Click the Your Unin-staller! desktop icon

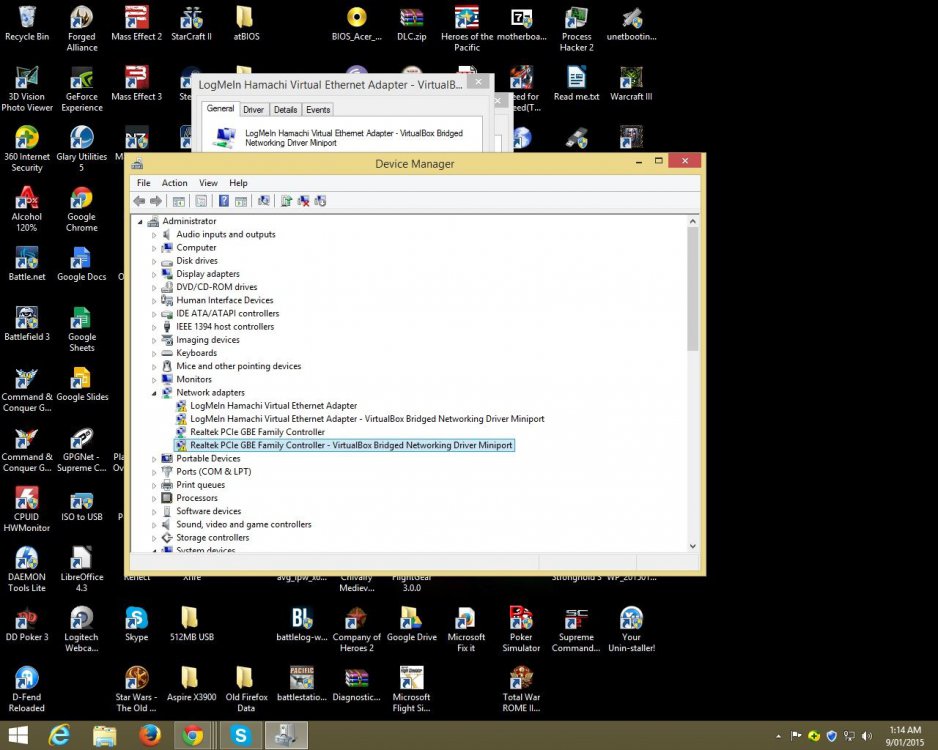pyautogui.click(x=631, y=629)
